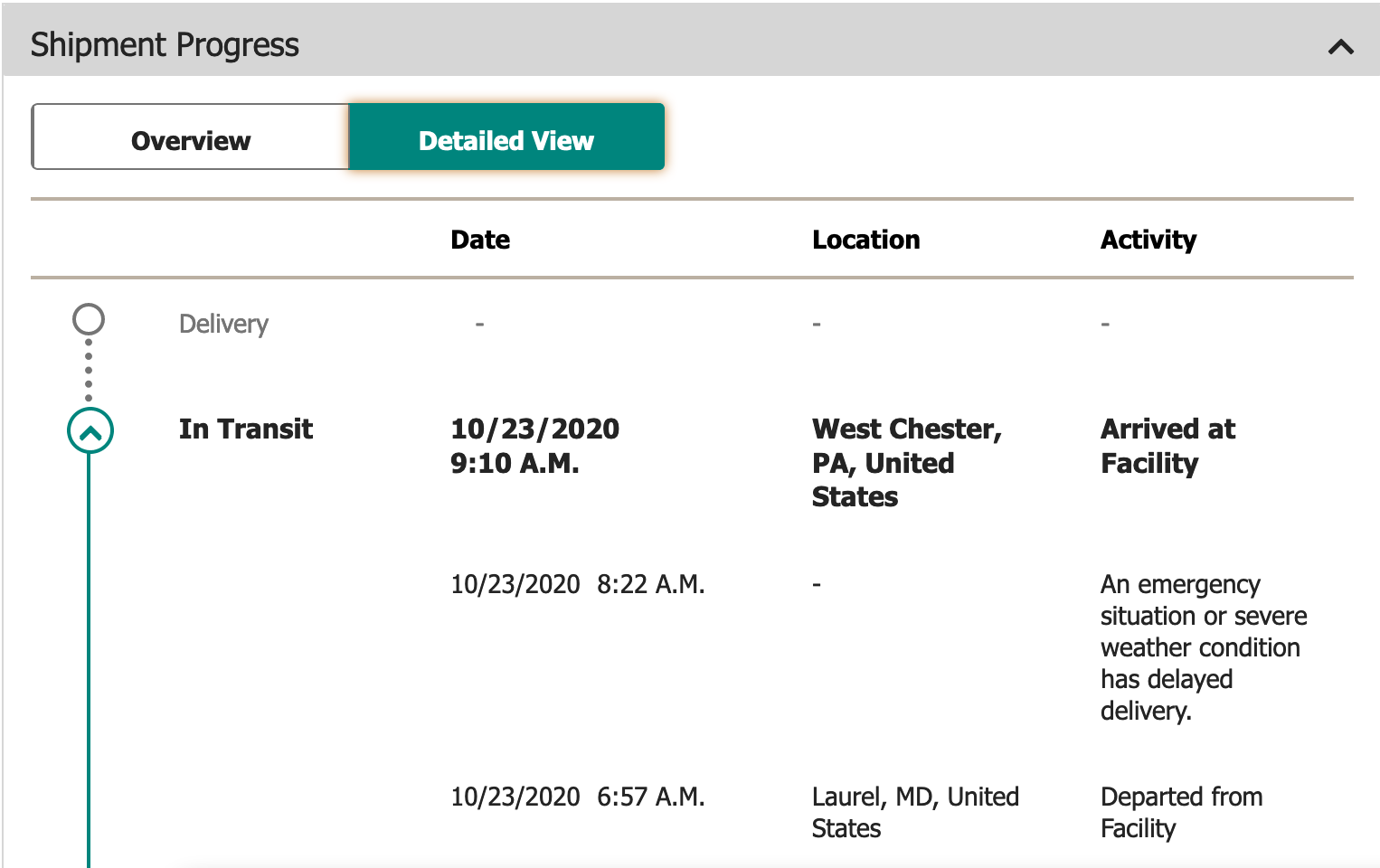Click the In Transit status label

tap(246, 429)
